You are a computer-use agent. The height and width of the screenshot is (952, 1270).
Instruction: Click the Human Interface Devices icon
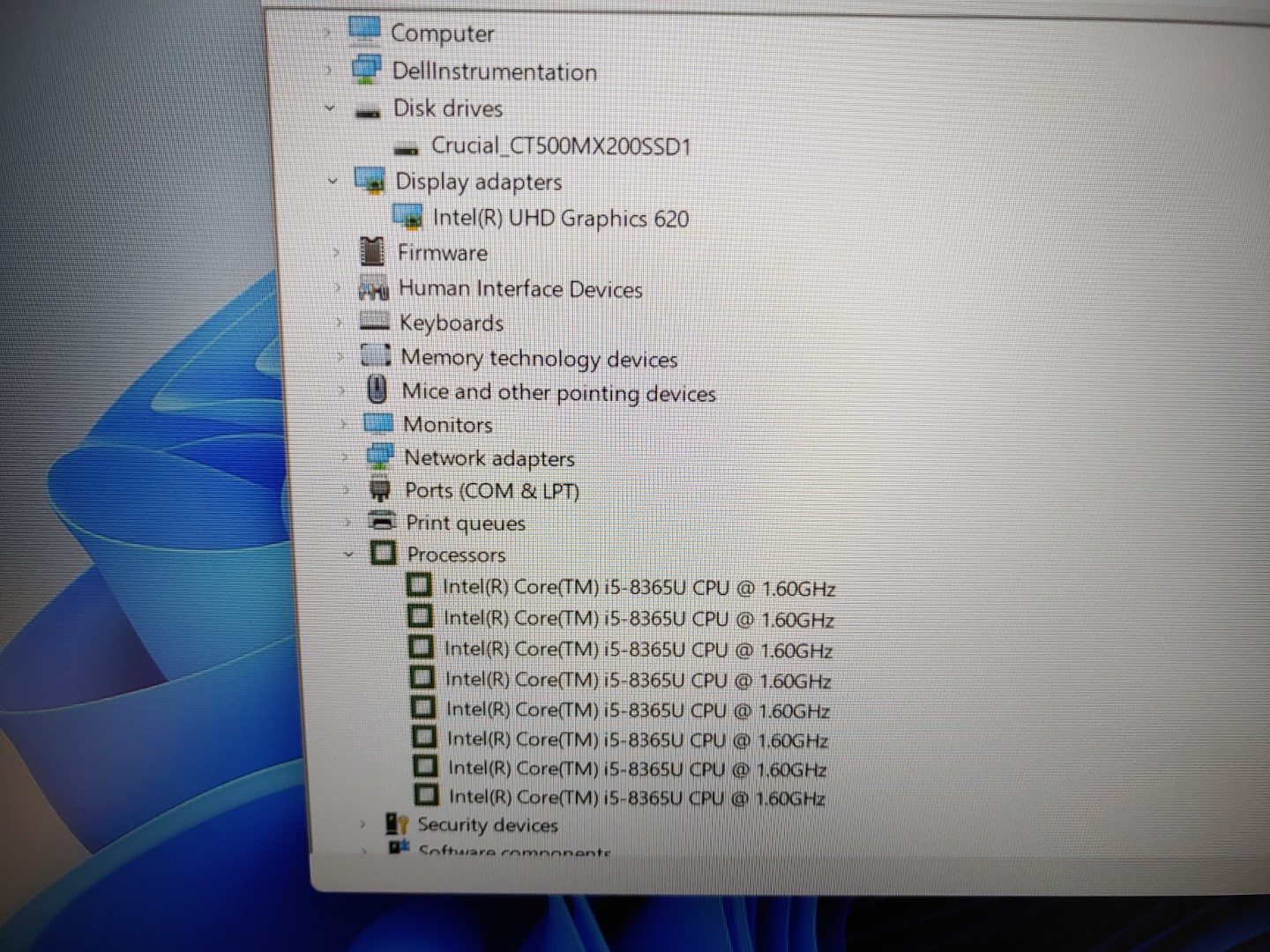pyautogui.click(x=374, y=288)
